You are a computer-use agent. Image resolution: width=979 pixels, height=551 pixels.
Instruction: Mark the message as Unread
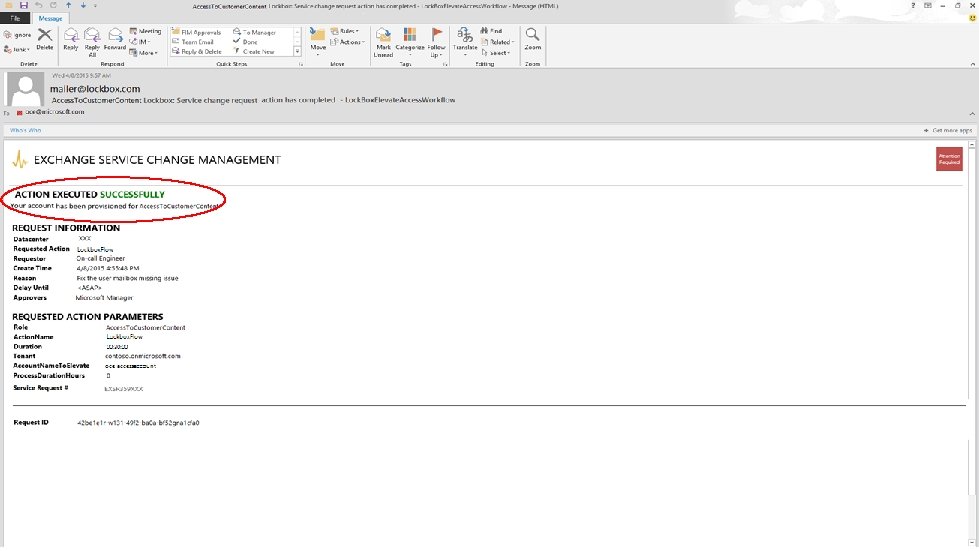(x=383, y=42)
